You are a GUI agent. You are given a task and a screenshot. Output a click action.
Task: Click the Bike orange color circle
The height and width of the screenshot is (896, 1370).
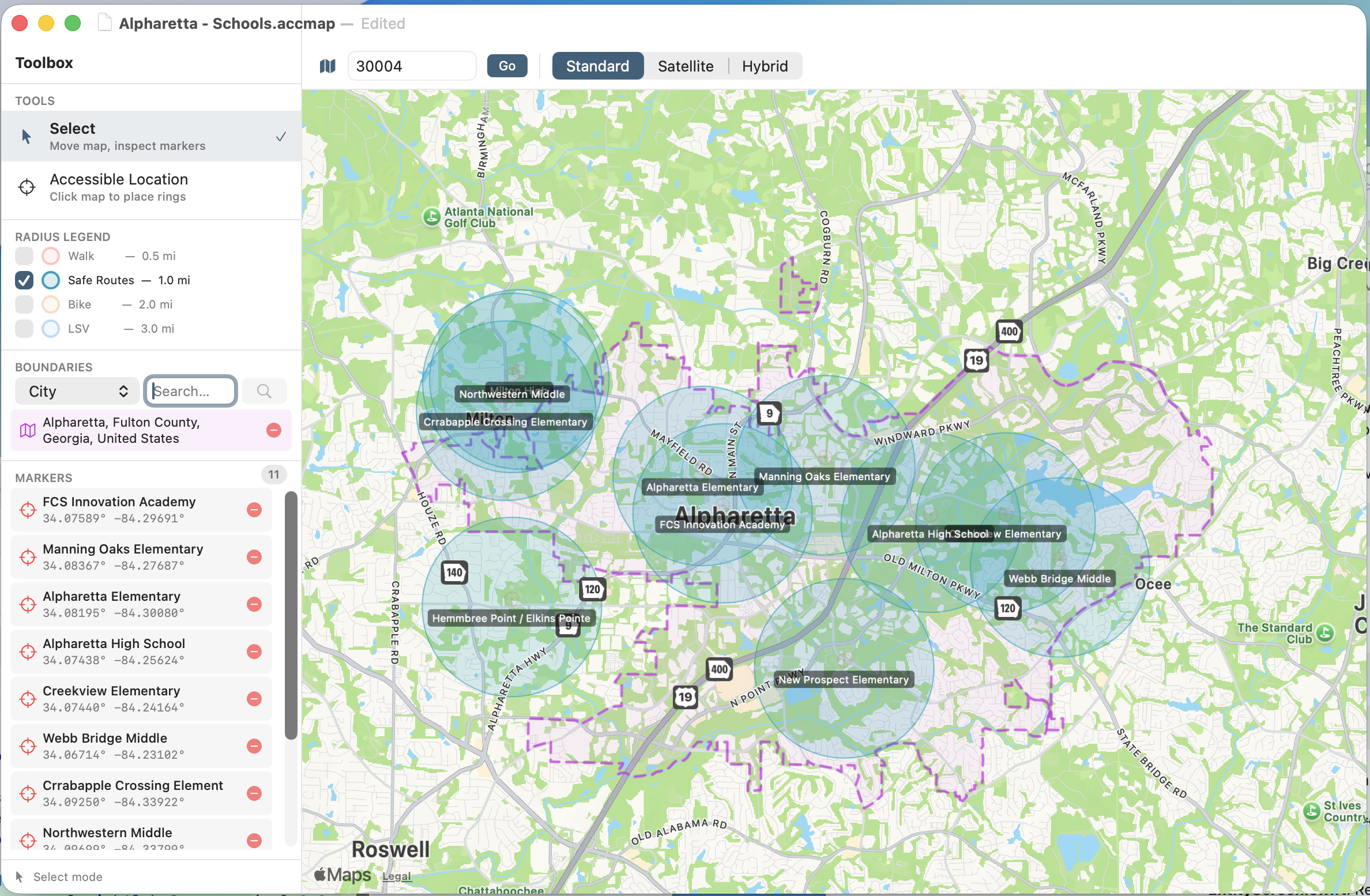(x=51, y=304)
